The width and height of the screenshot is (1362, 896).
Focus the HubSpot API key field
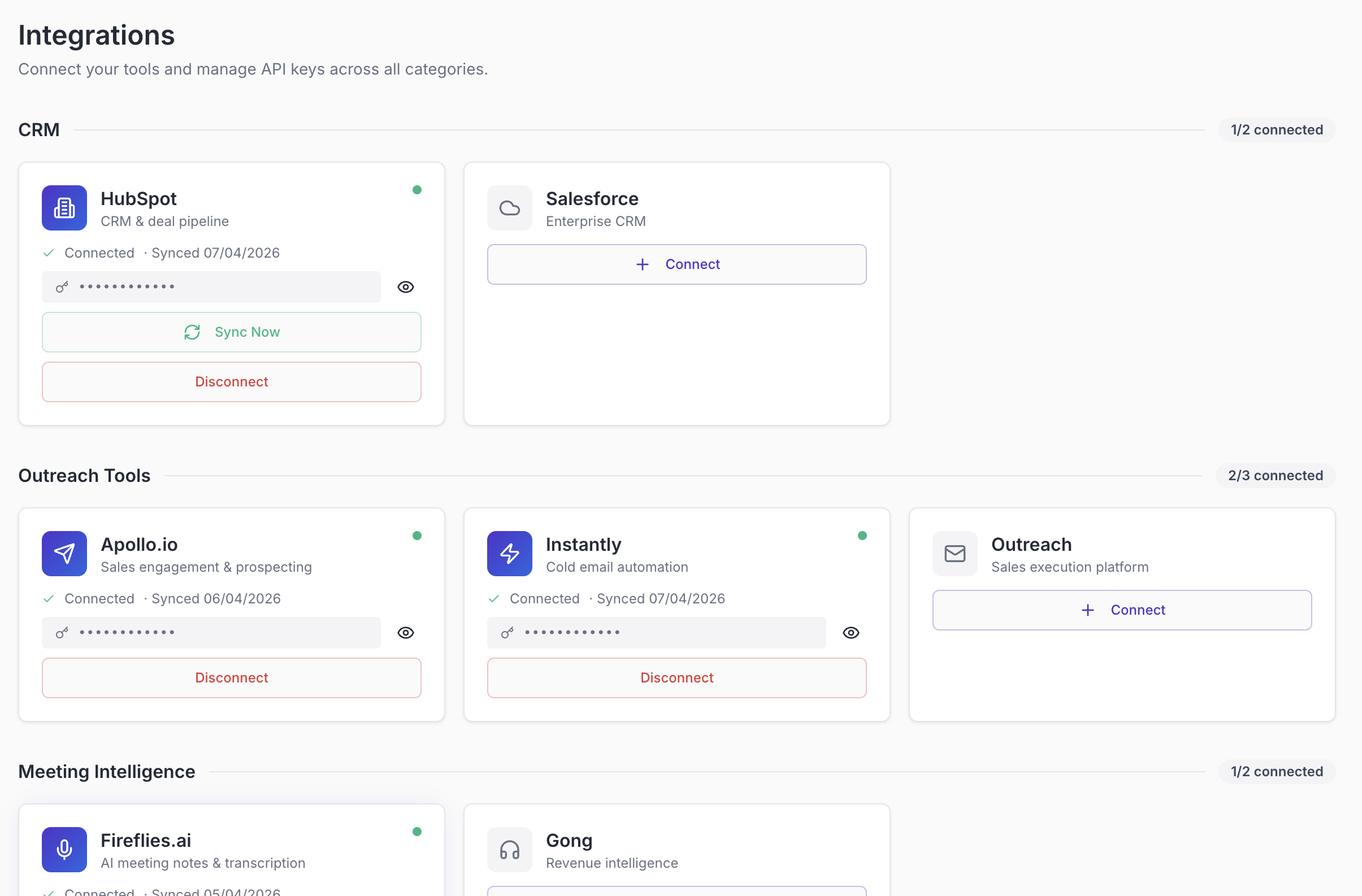pos(211,286)
